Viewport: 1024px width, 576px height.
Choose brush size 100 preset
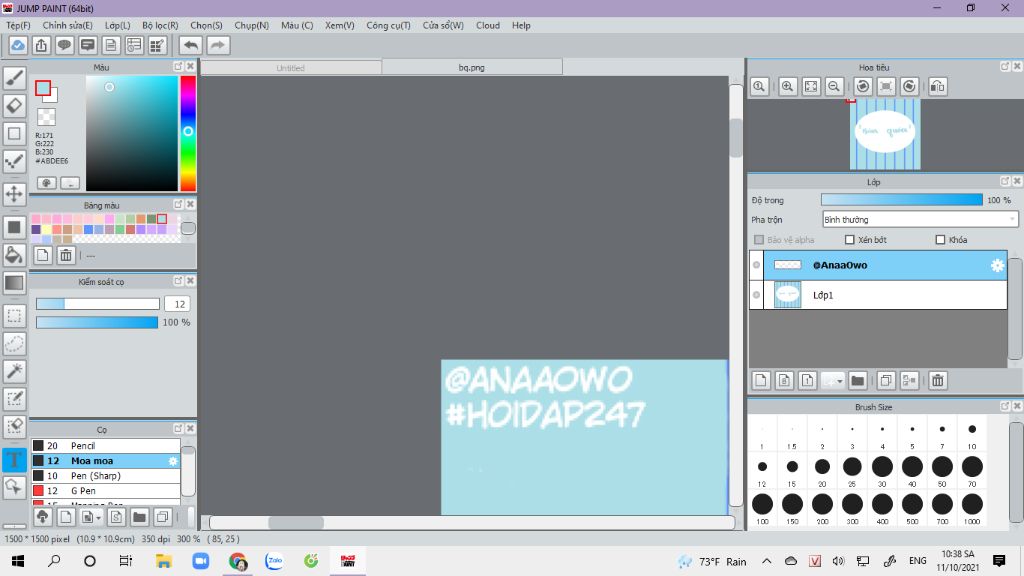tap(762, 504)
